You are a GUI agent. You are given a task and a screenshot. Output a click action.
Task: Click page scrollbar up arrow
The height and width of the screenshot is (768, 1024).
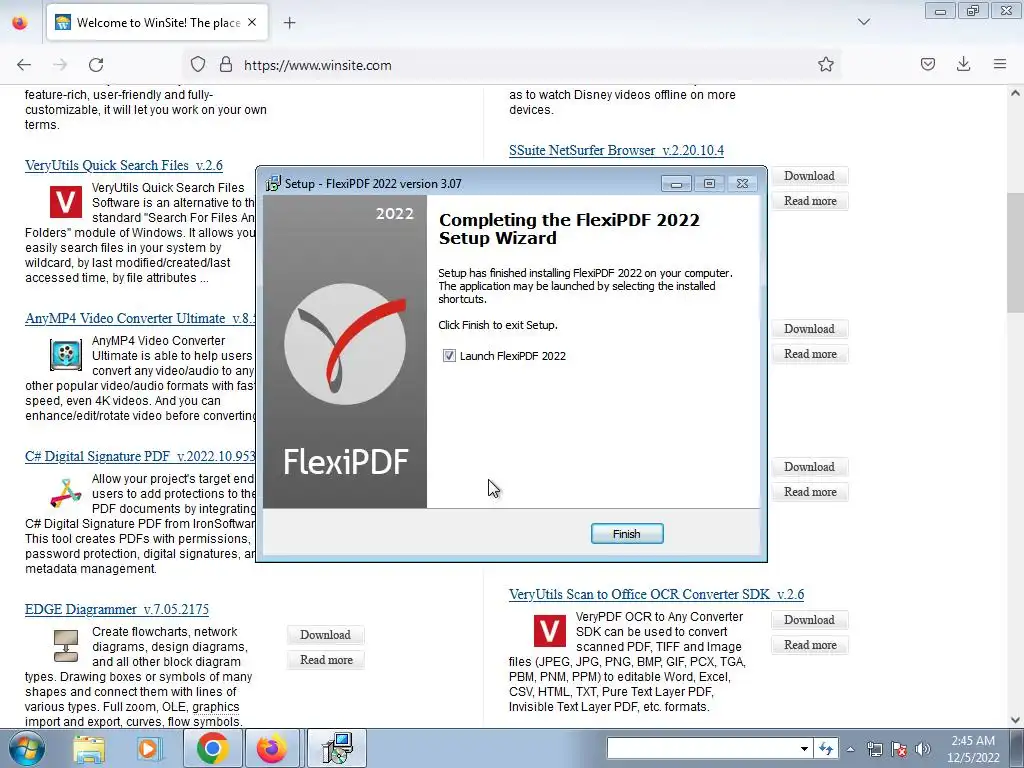coord(1015,93)
